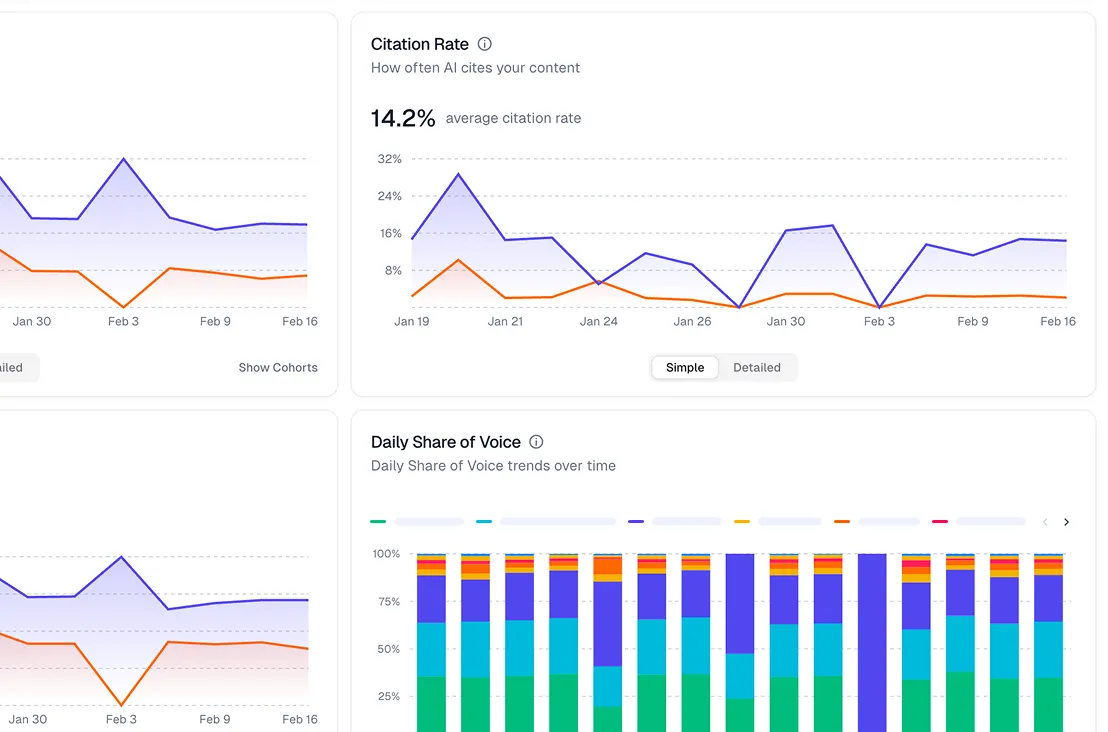Switch to the Detailed chart view
The image size is (1108, 732).
pyautogui.click(x=757, y=367)
